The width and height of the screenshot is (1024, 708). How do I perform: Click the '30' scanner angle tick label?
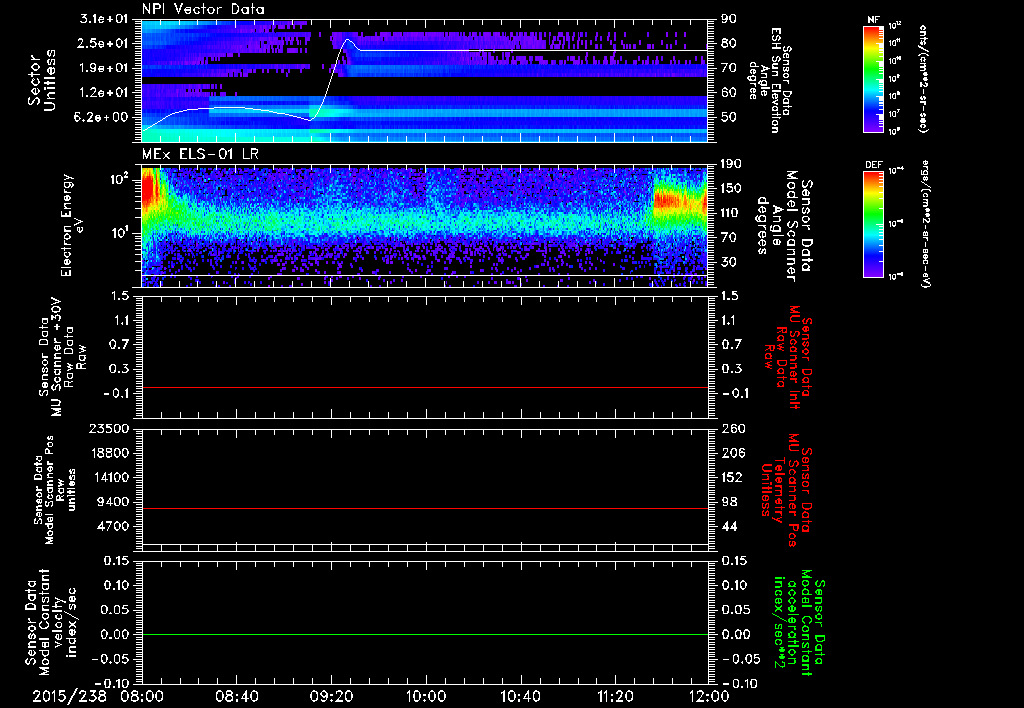click(x=728, y=262)
